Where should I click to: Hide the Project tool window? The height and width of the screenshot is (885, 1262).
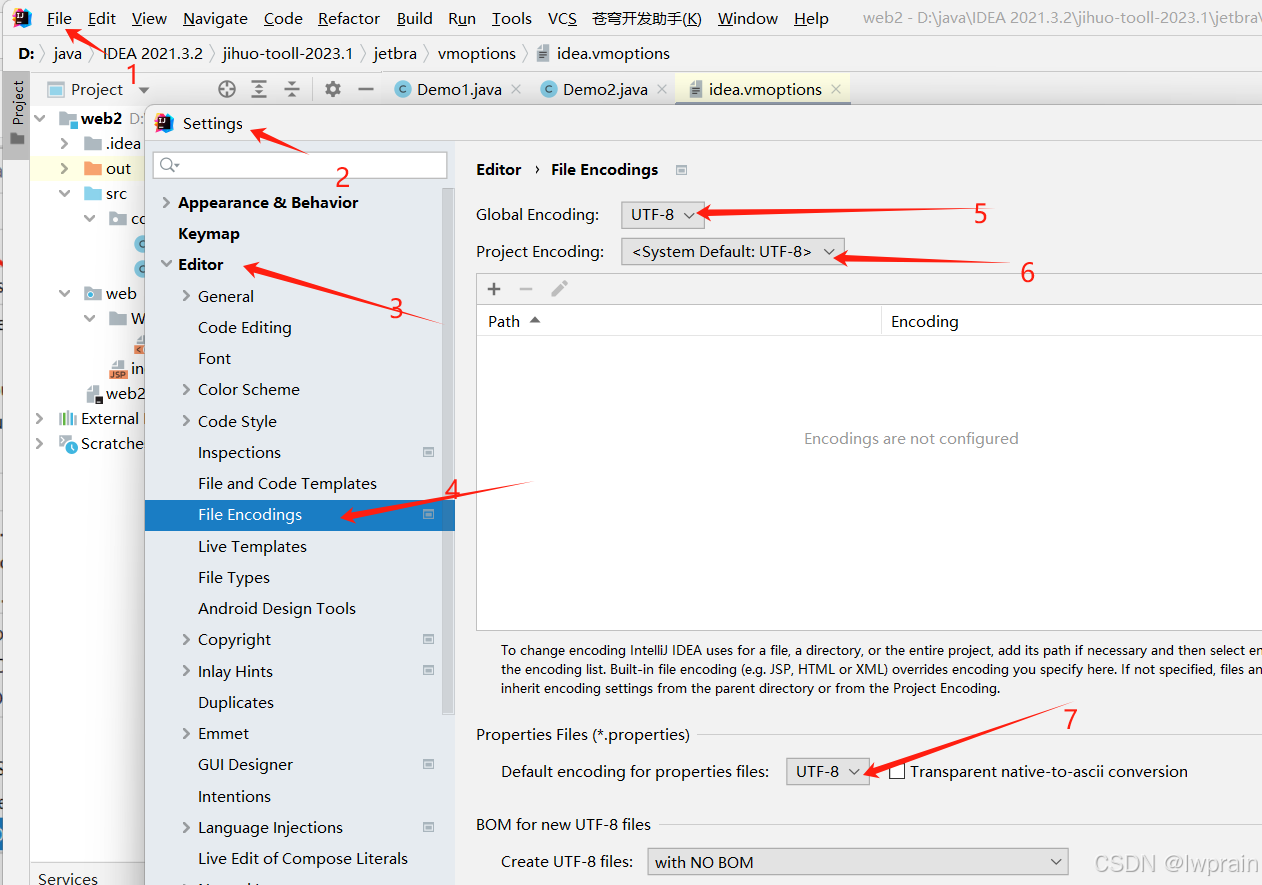click(x=366, y=89)
